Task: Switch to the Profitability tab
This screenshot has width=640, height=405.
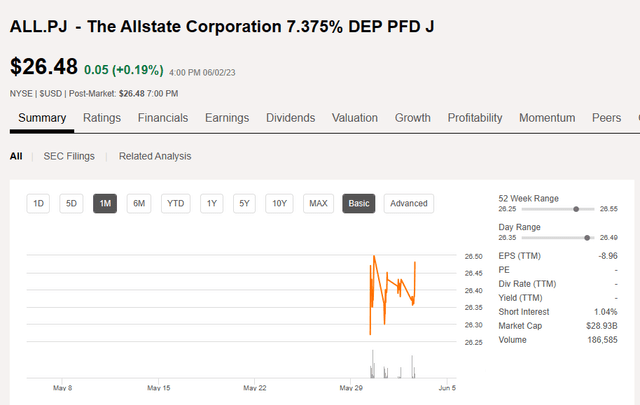Action: click(475, 118)
